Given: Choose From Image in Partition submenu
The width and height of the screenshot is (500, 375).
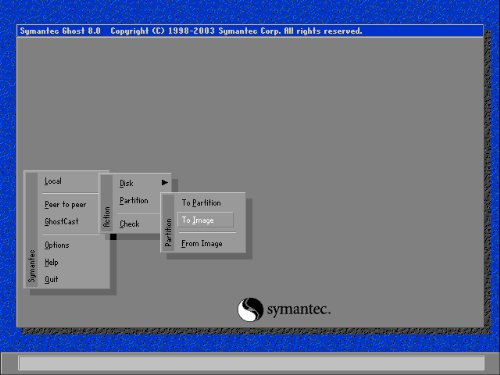Looking at the screenshot, I should click(202, 244).
